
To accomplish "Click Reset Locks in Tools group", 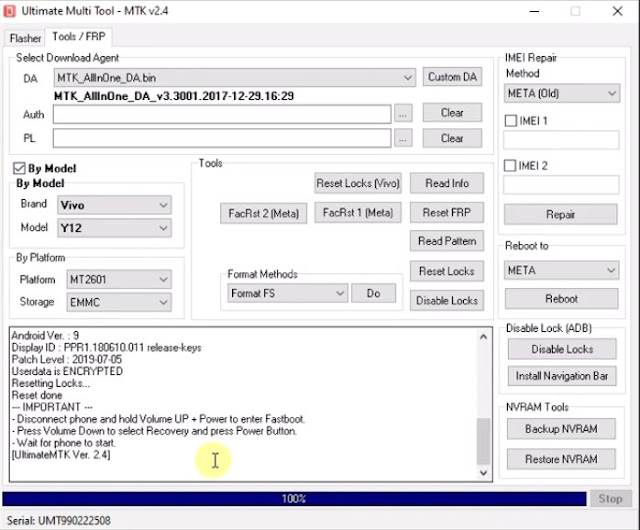I will 447,272.
